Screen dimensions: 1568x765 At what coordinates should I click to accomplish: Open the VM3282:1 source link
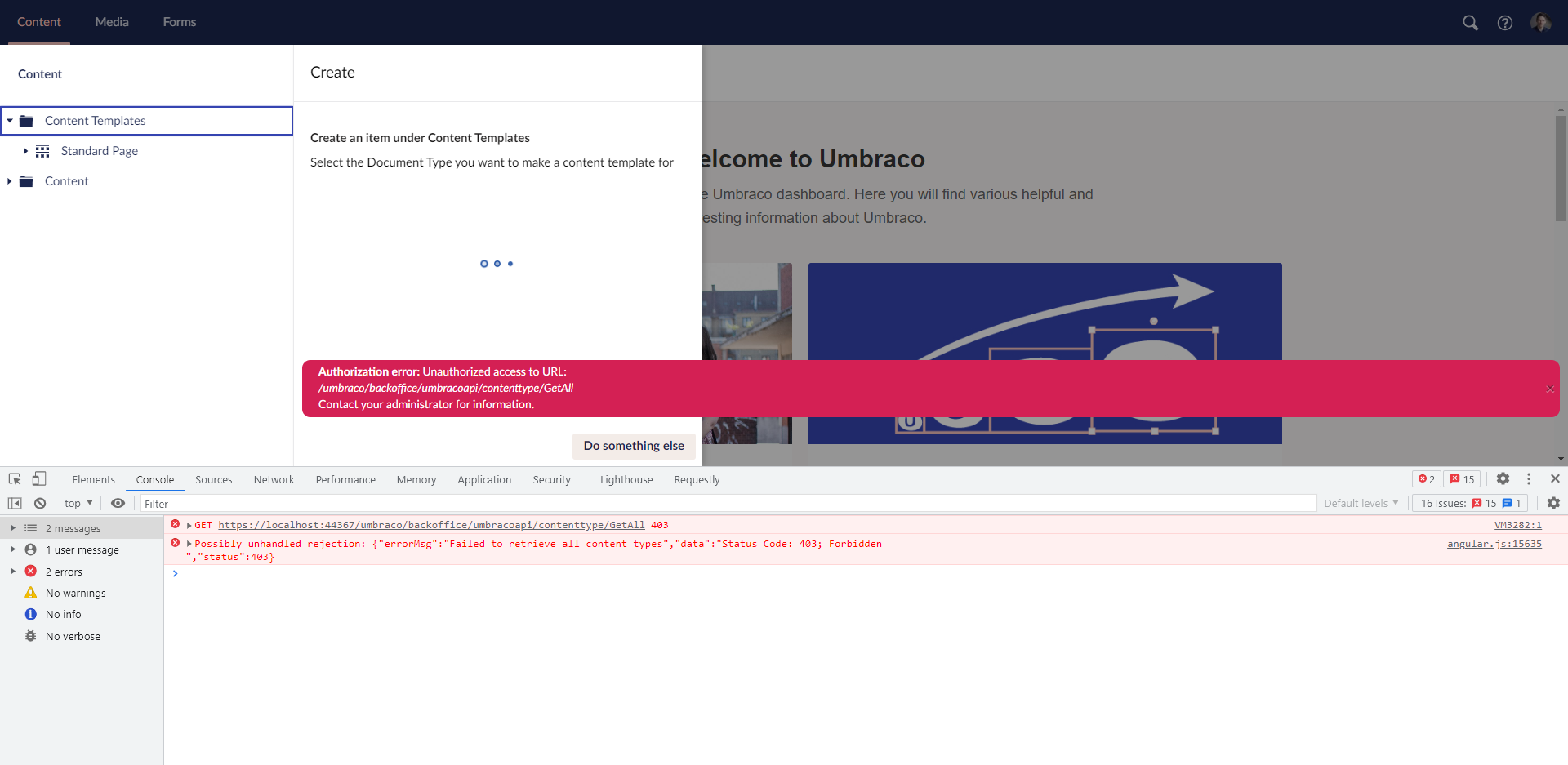(x=1518, y=525)
